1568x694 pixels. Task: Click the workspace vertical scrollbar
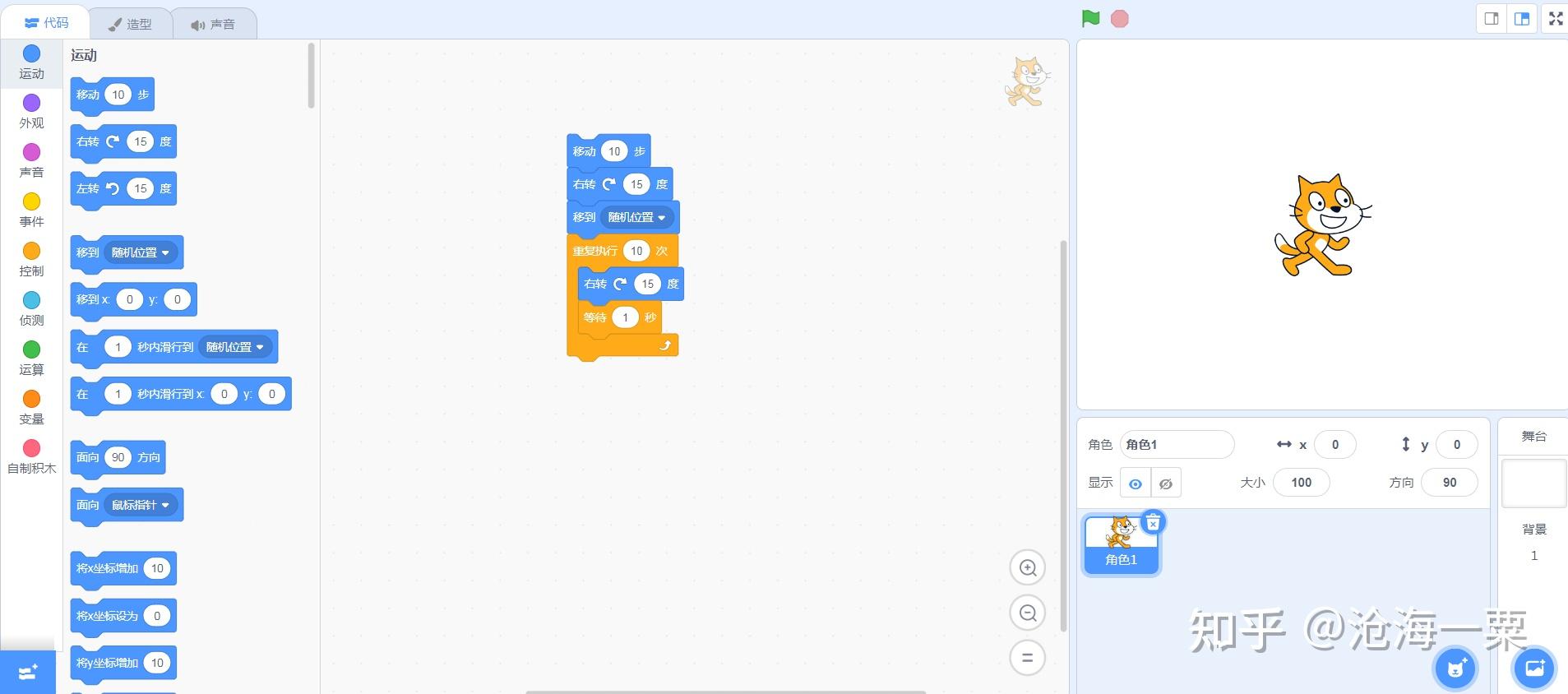coord(1063,436)
